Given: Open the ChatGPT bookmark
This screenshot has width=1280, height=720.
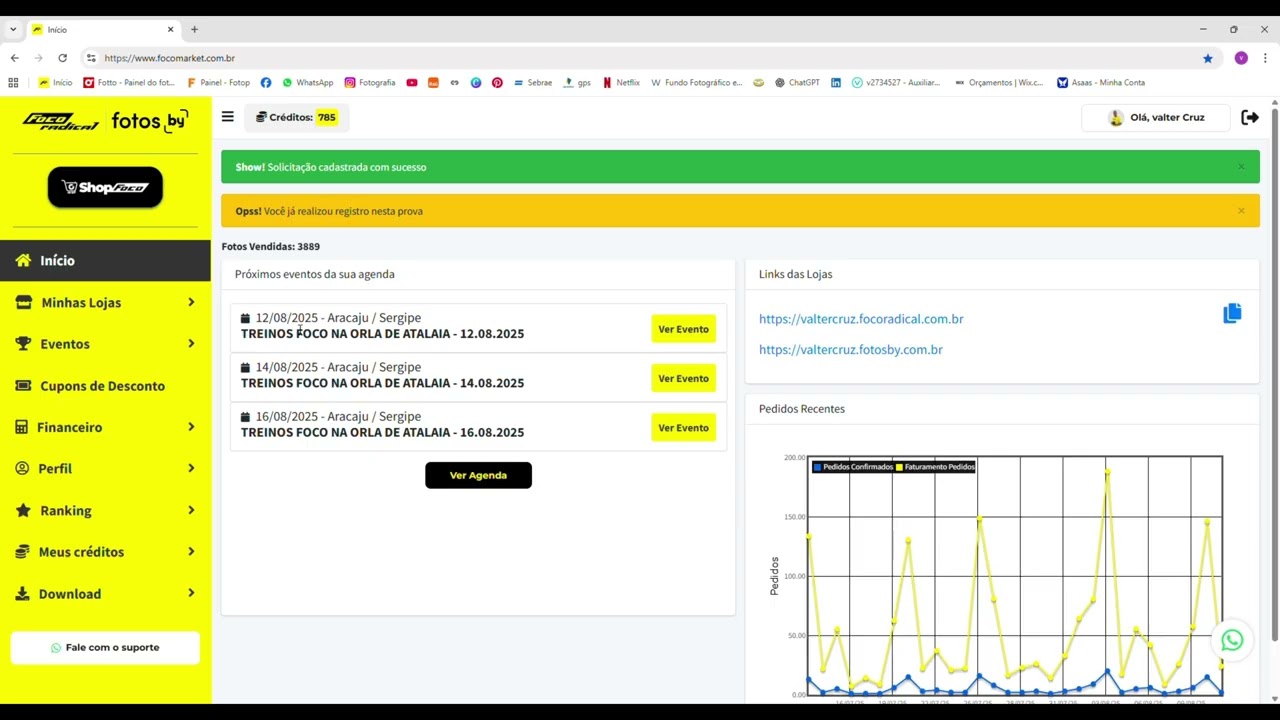Looking at the screenshot, I should (x=797, y=83).
